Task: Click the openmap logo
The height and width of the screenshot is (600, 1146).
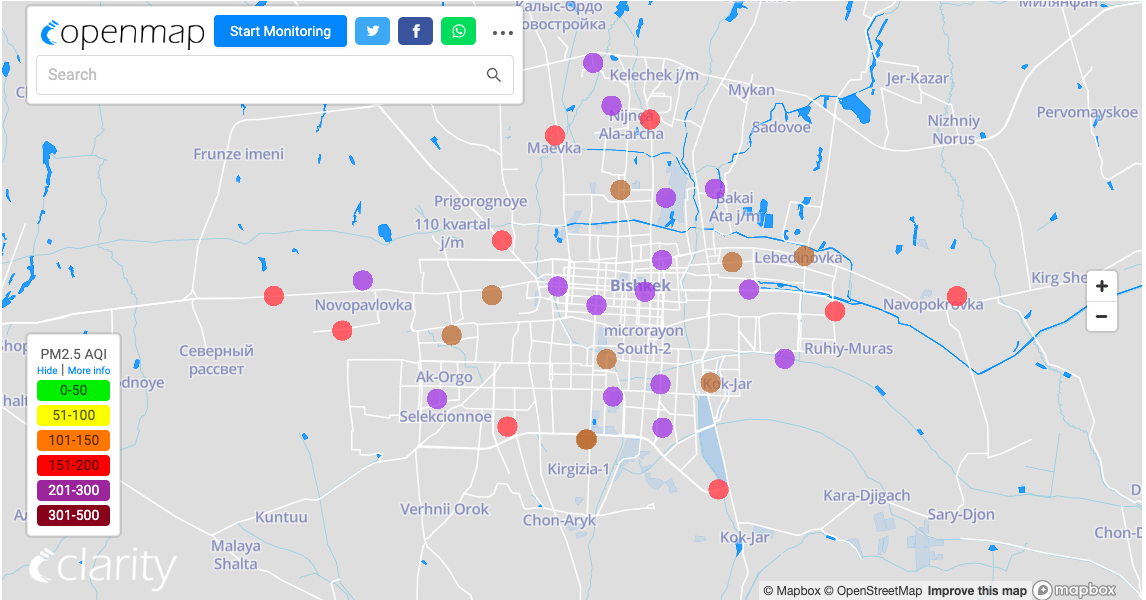Action: pos(121,32)
